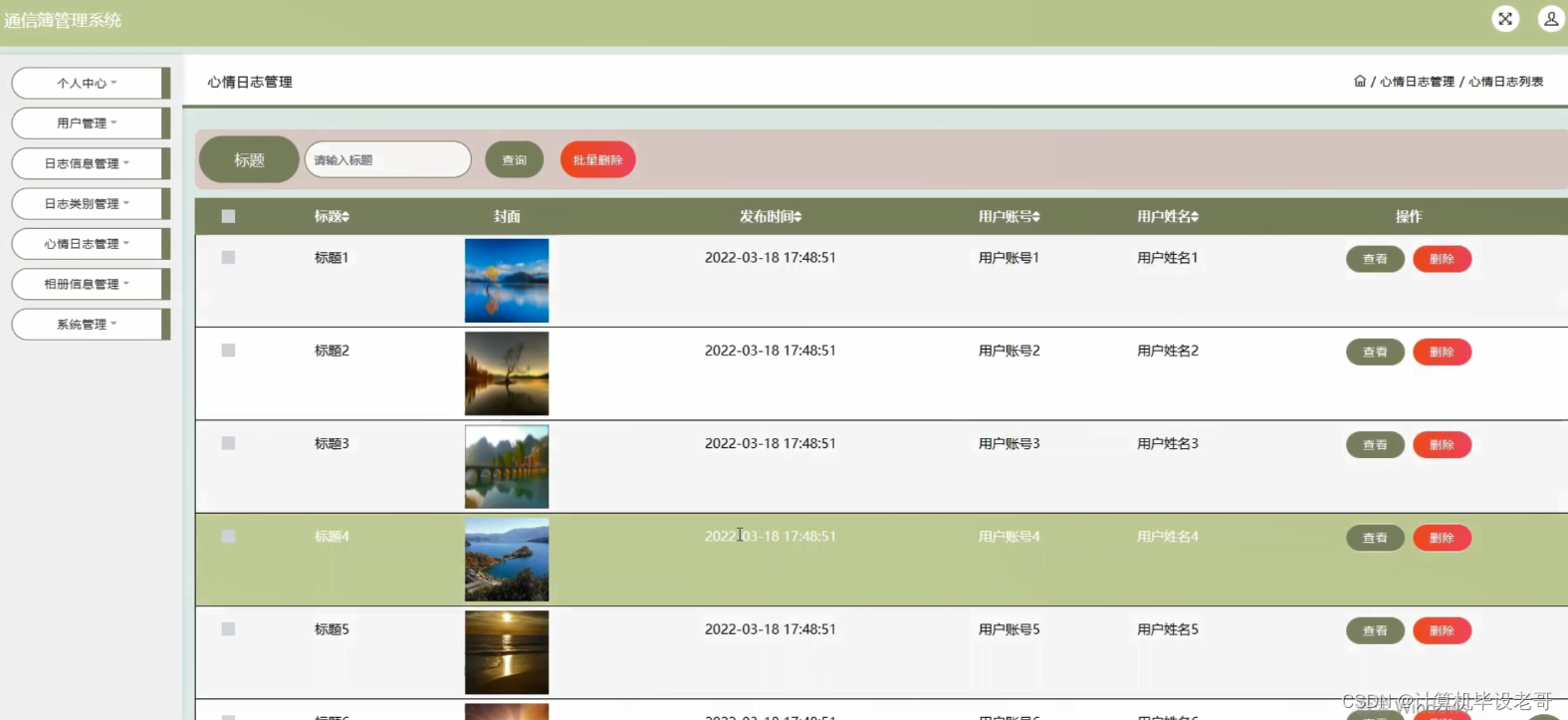The image size is (1568, 720).
Task: View details of 标题2 with 查看
Action: (x=1375, y=352)
